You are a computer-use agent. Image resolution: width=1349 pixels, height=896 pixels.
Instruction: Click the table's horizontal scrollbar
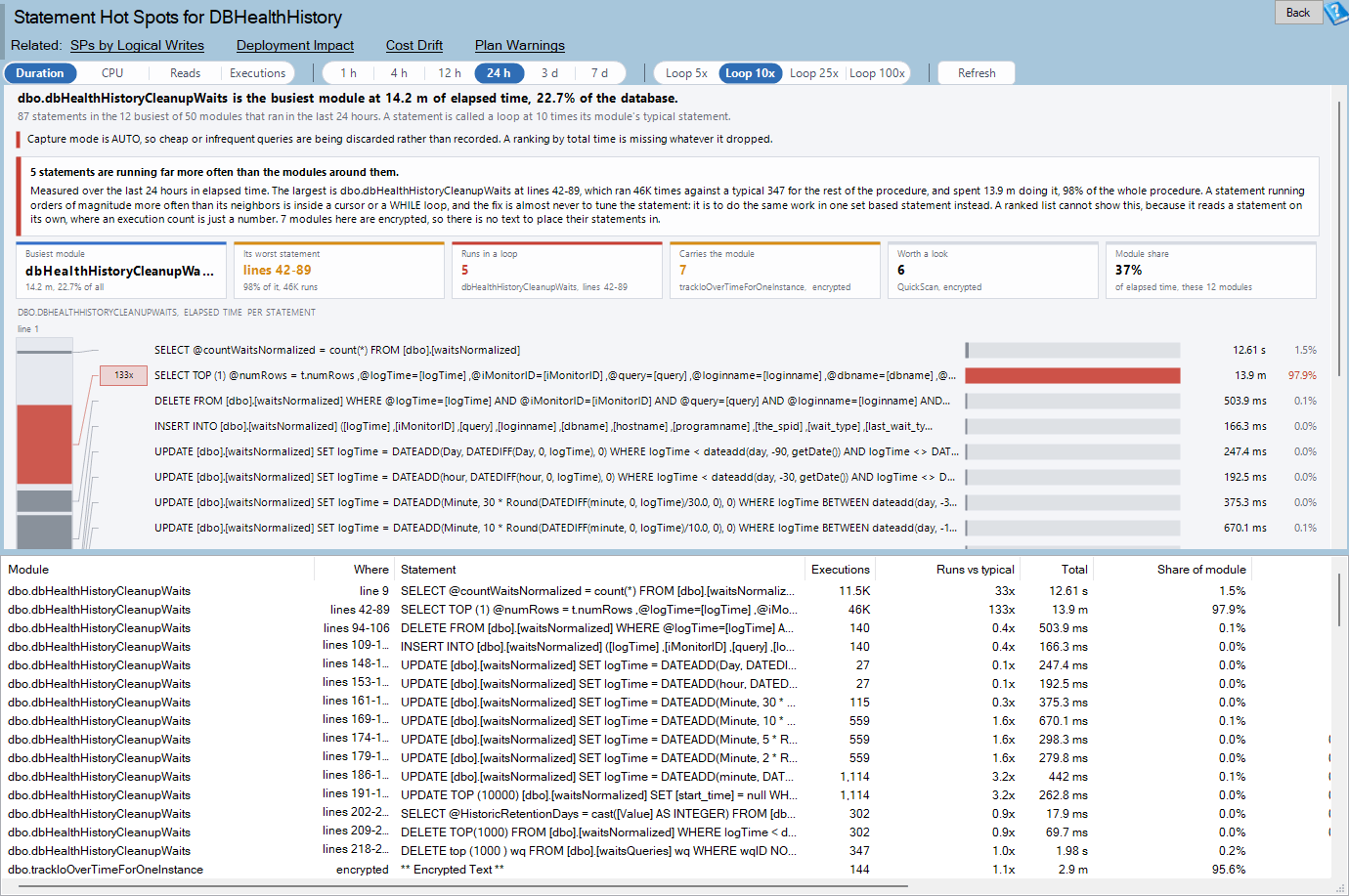(464, 886)
